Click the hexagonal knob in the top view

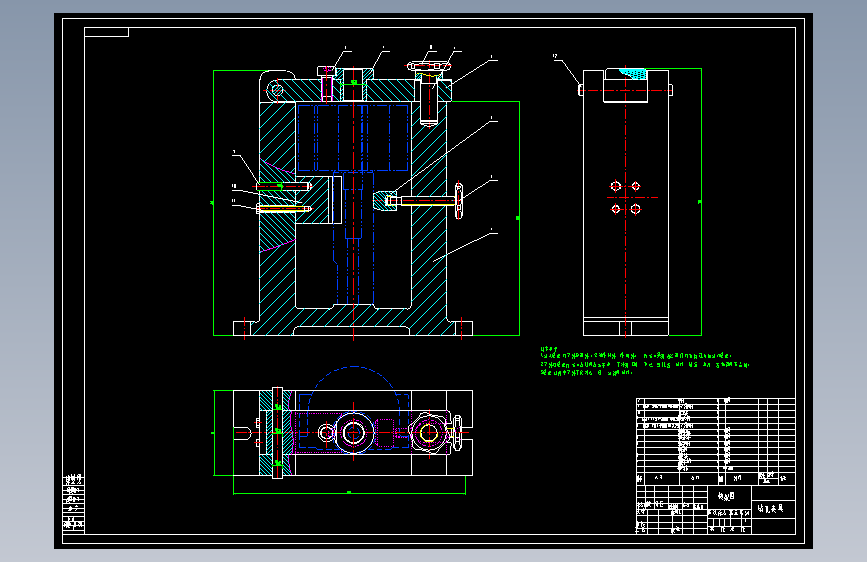click(x=429, y=433)
